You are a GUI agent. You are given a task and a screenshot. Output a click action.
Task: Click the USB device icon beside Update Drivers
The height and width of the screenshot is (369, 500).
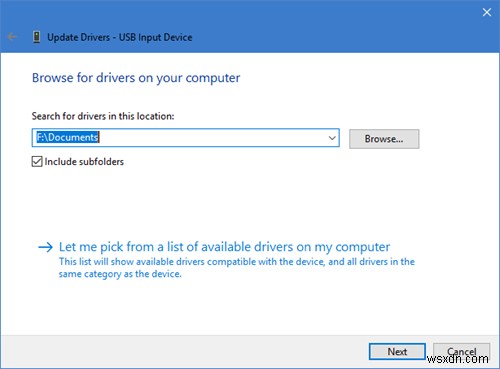37,37
